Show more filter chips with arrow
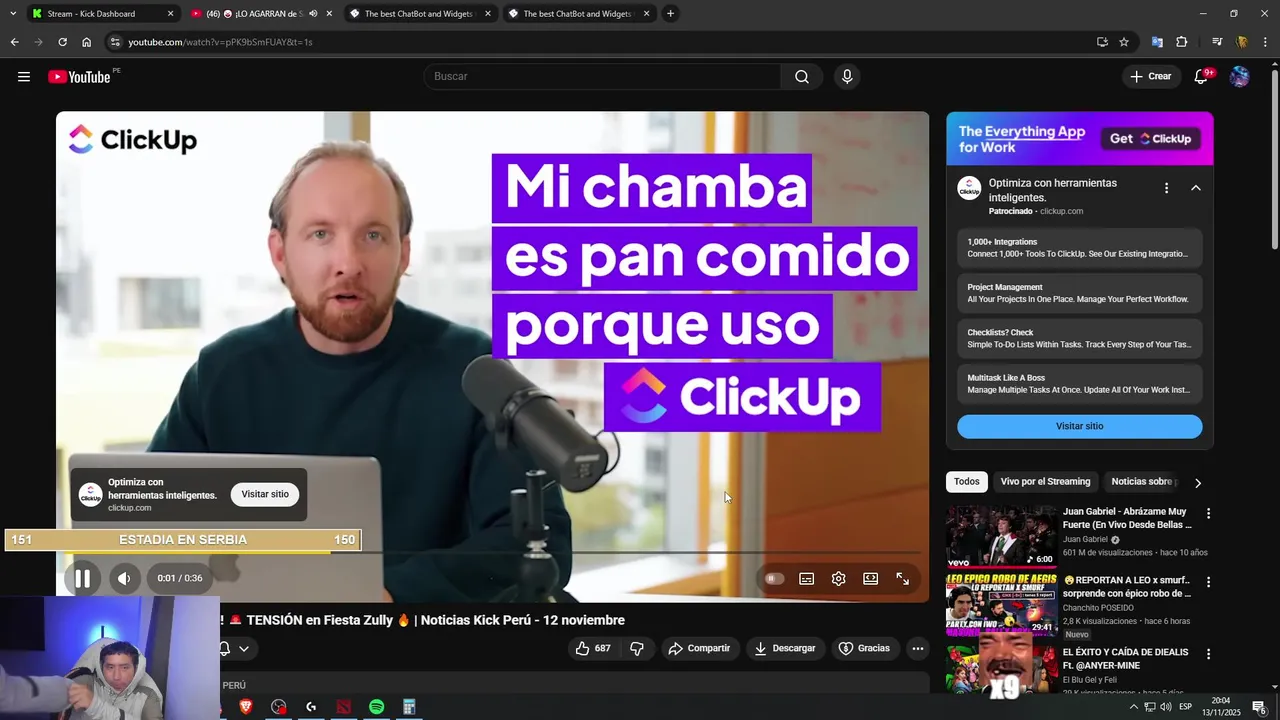Image resolution: width=1280 pixels, height=720 pixels. 1198,483
